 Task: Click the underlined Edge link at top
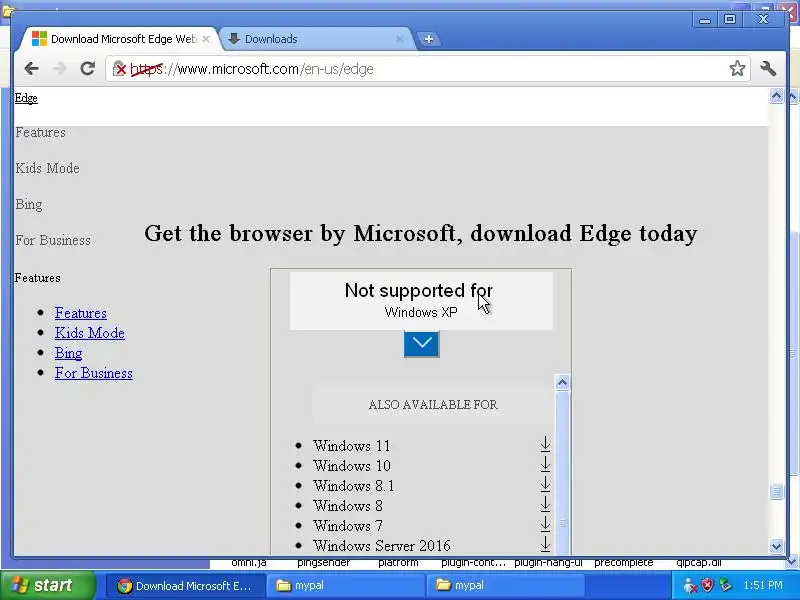(x=26, y=98)
